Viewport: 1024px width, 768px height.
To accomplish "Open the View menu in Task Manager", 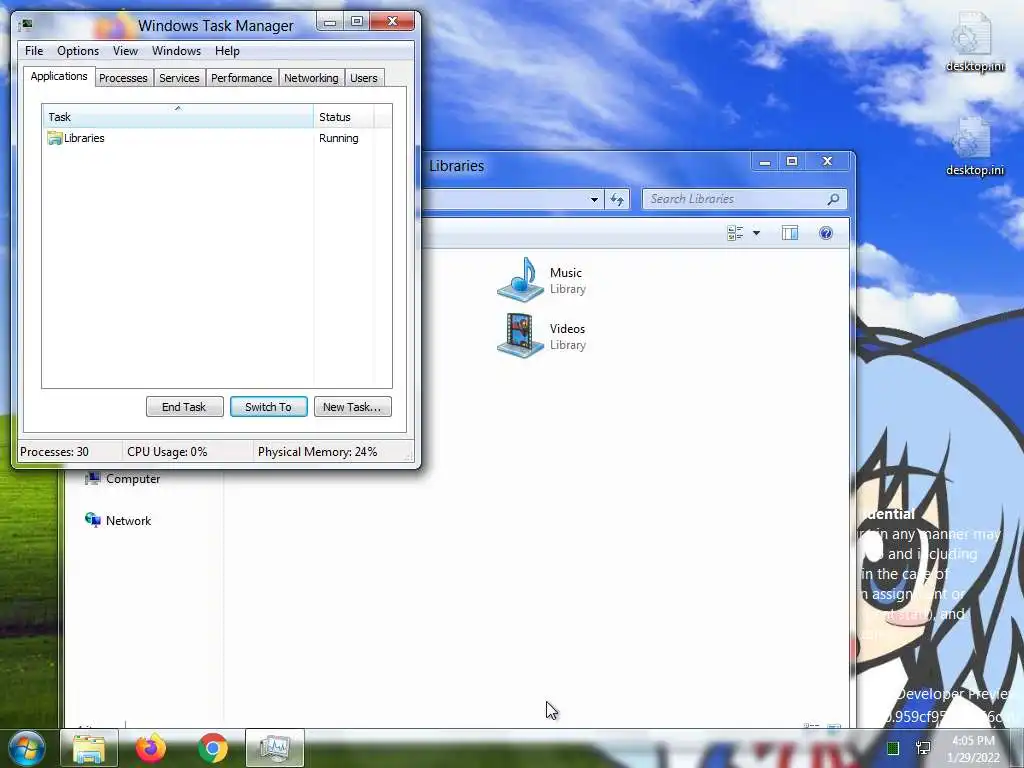I will 125,51.
